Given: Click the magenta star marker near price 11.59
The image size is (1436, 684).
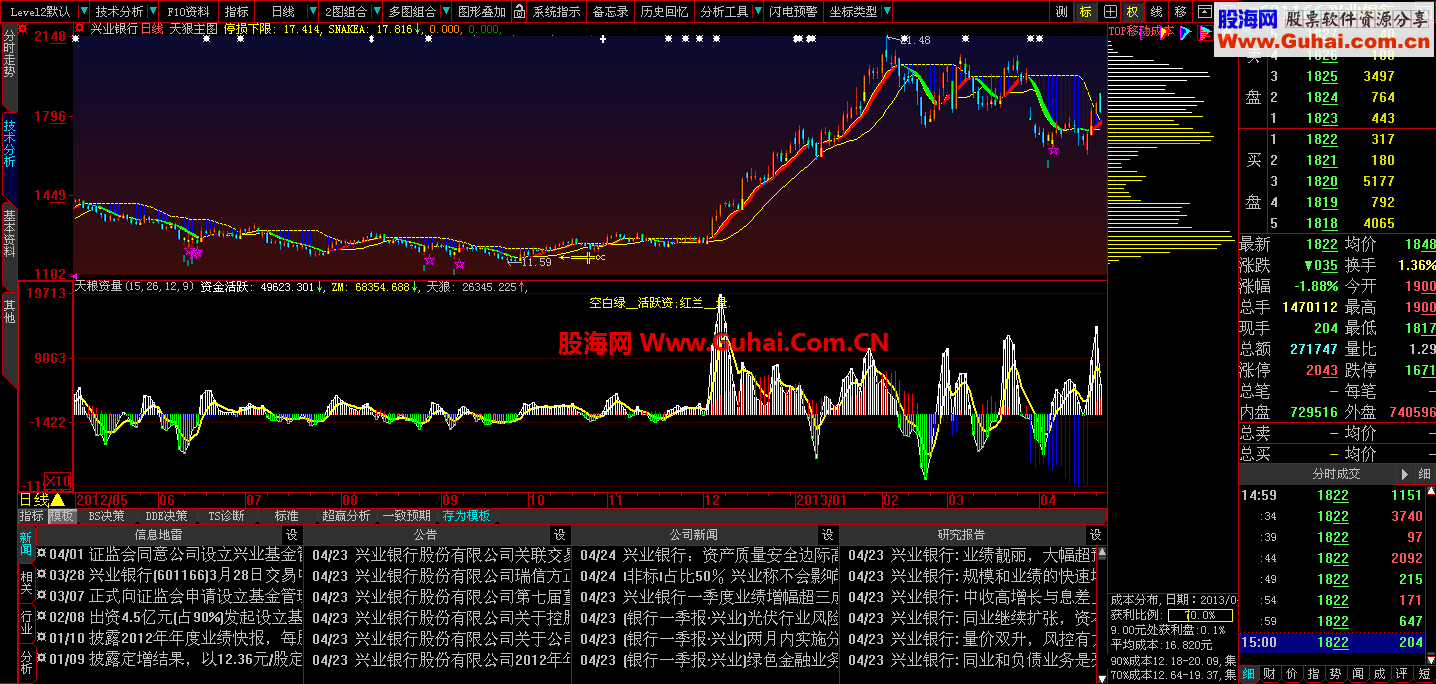Looking at the screenshot, I should (459, 265).
